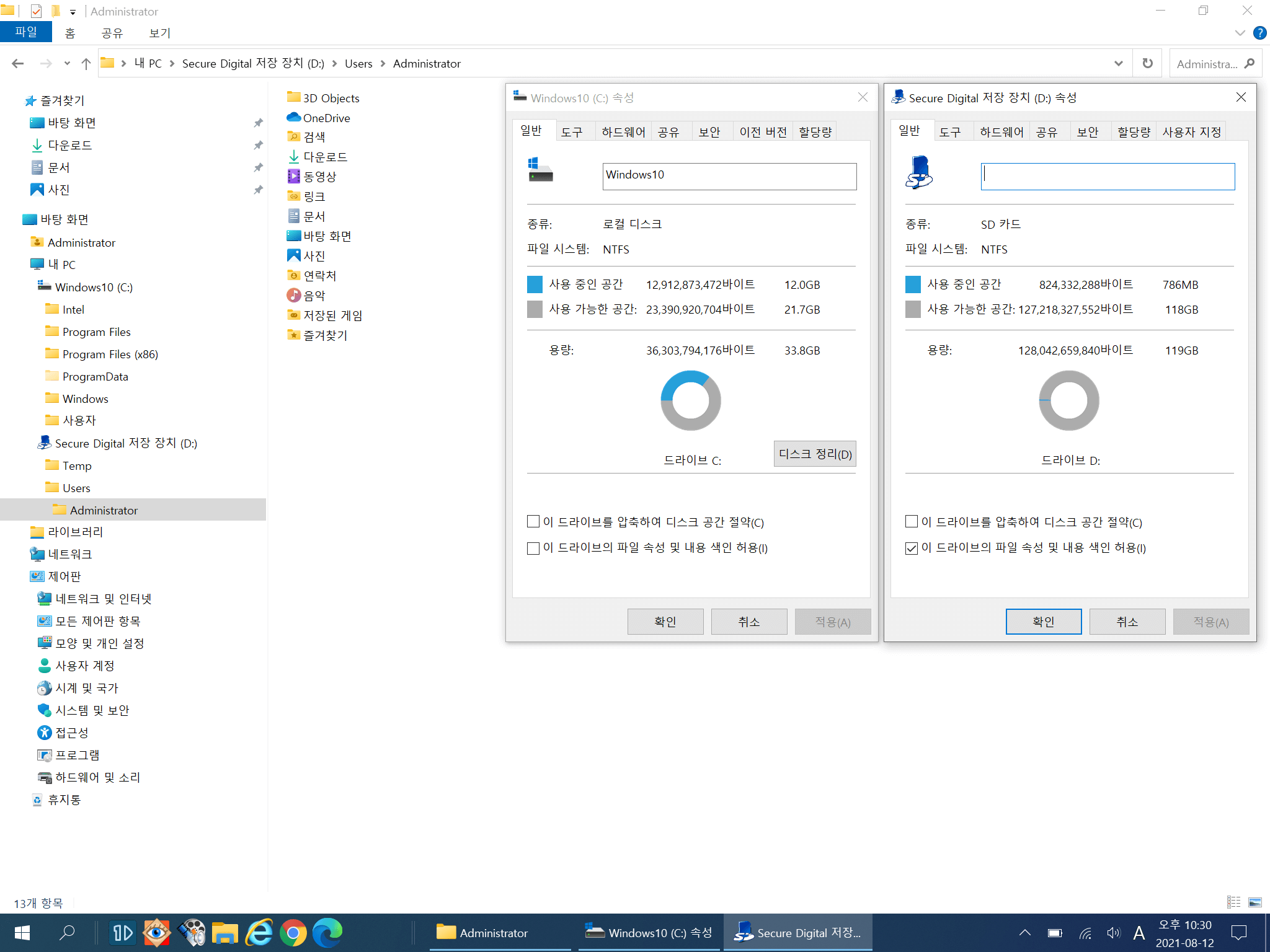Enable compression on the C: drive
The height and width of the screenshot is (952, 1270).
coord(533,522)
